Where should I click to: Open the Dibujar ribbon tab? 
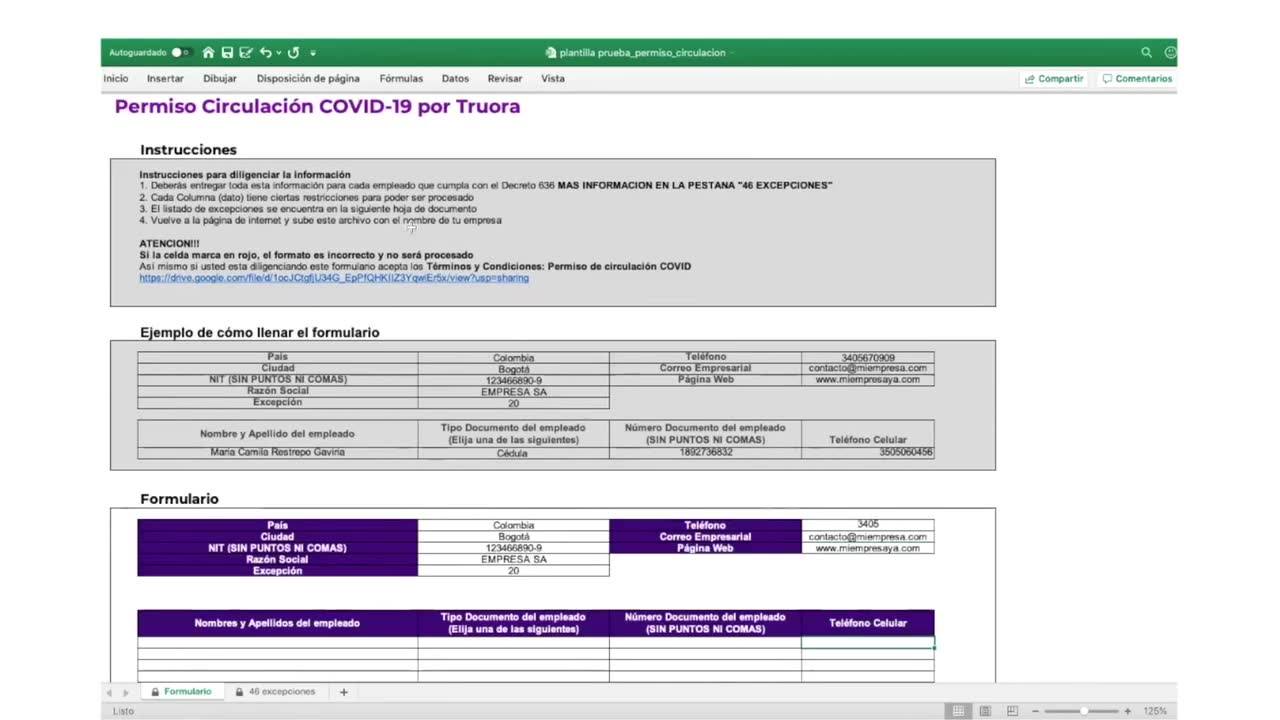220,78
